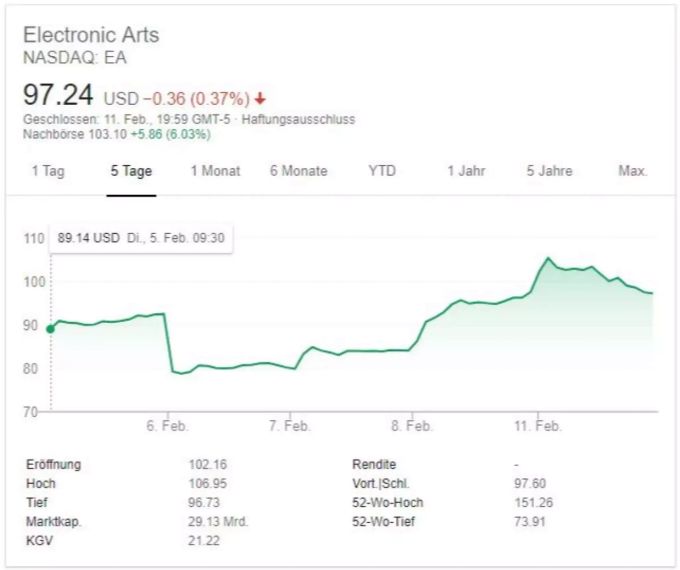Click the 90 y-axis label
This screenshot has height=570, width=680.
click(x=31, y=325)
